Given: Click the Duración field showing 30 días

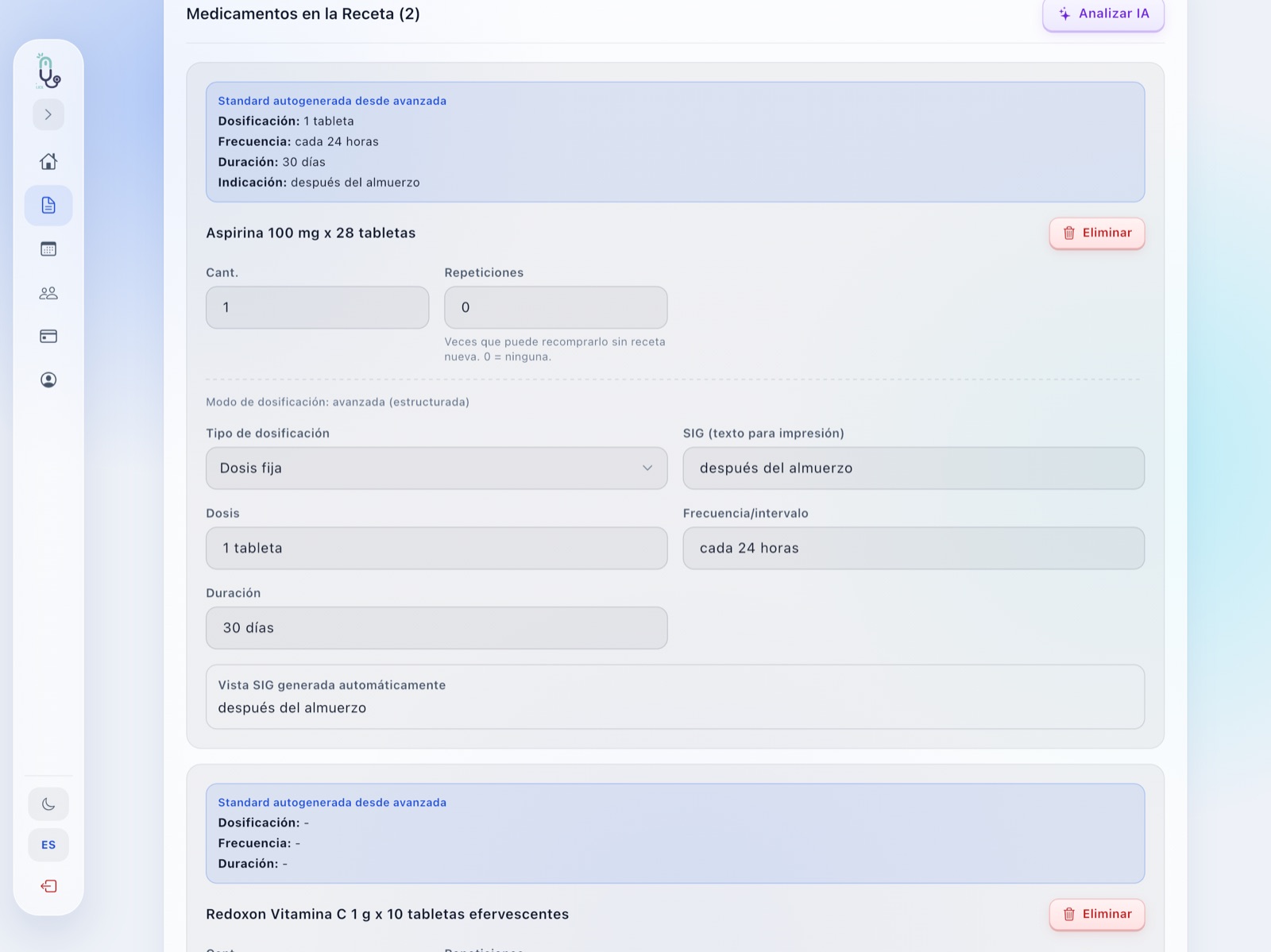Looking at the screenshot, I should 437,628.
